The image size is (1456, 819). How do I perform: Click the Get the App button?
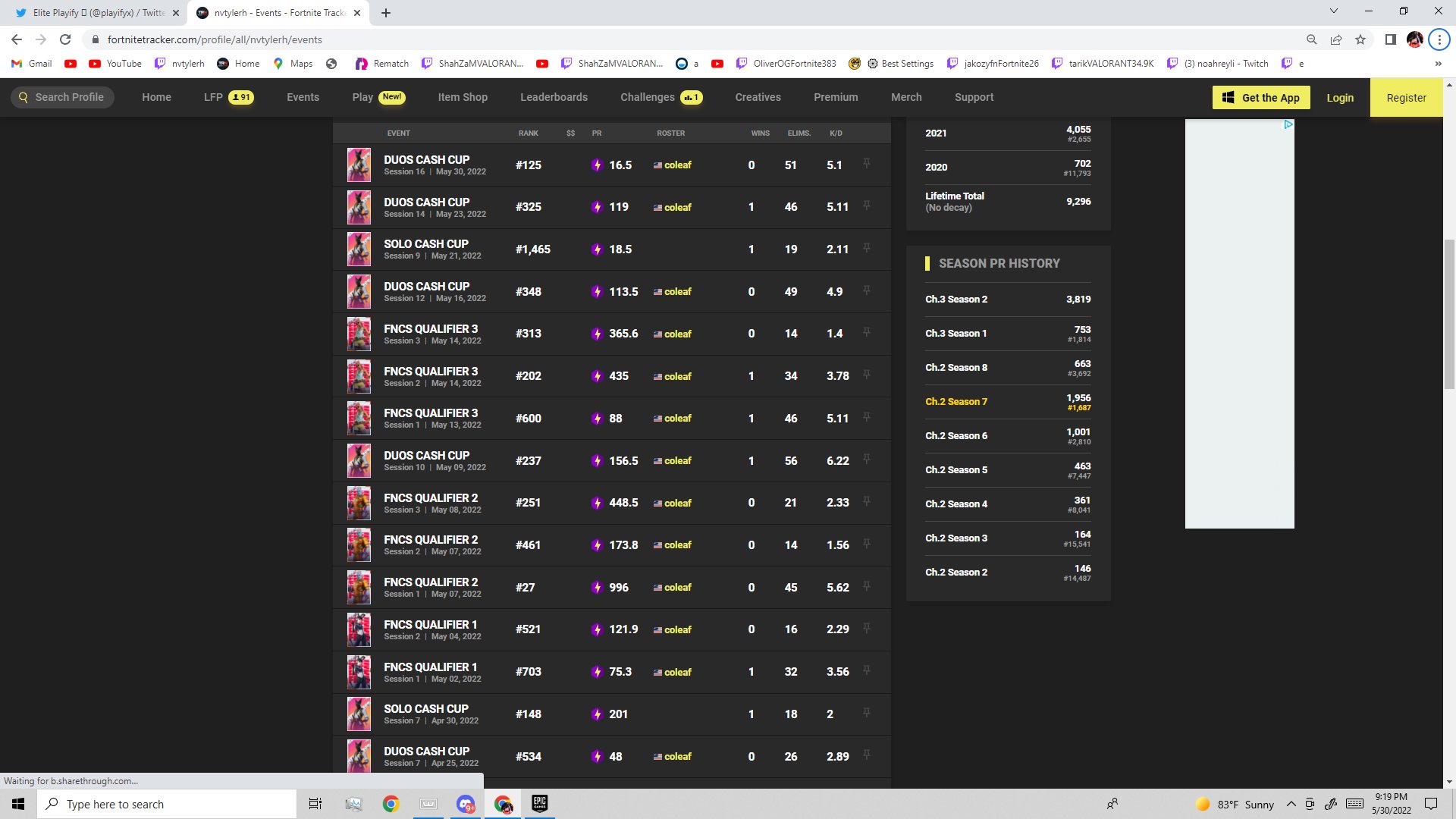coord(1260,97)
